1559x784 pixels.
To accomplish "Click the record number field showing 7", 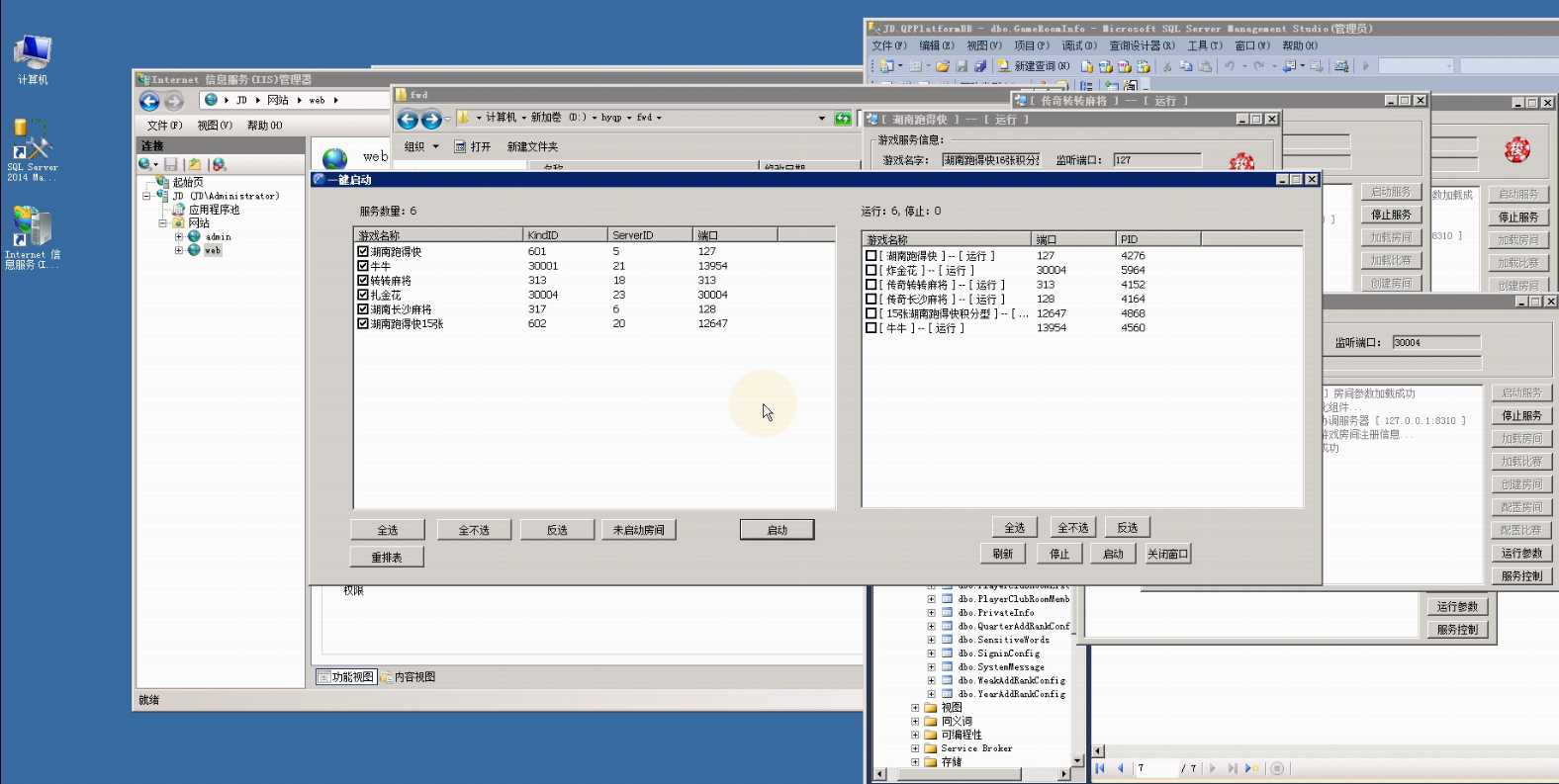I will 1155,768.
